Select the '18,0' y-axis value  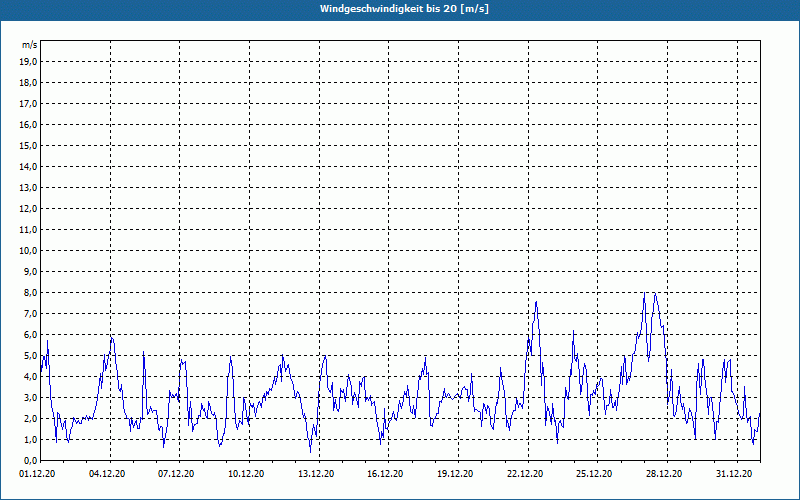(x=28, y=83)
